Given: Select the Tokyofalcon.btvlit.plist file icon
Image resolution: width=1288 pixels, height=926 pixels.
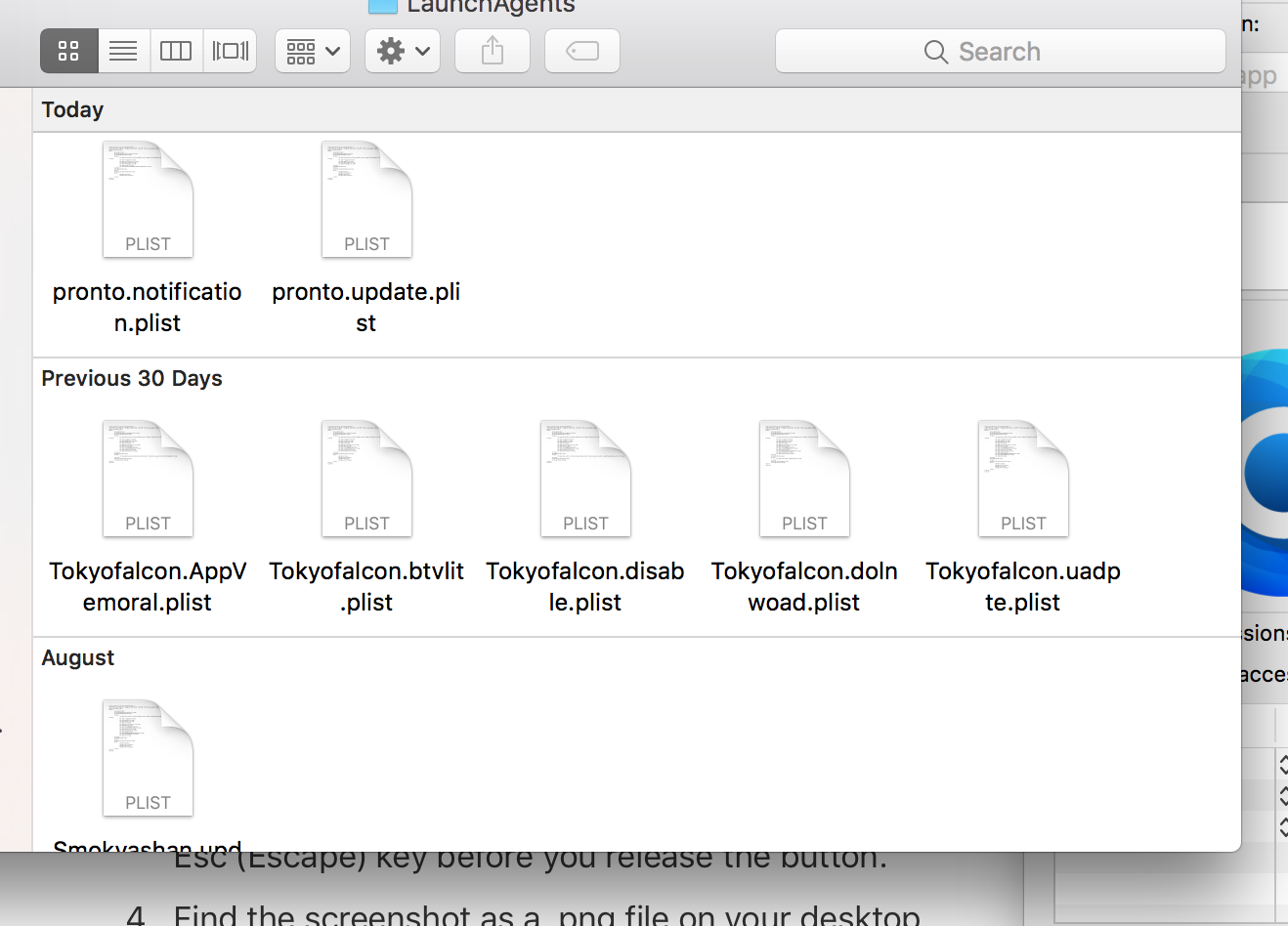Looking at the screenshot, I should (x=366, y=479).
